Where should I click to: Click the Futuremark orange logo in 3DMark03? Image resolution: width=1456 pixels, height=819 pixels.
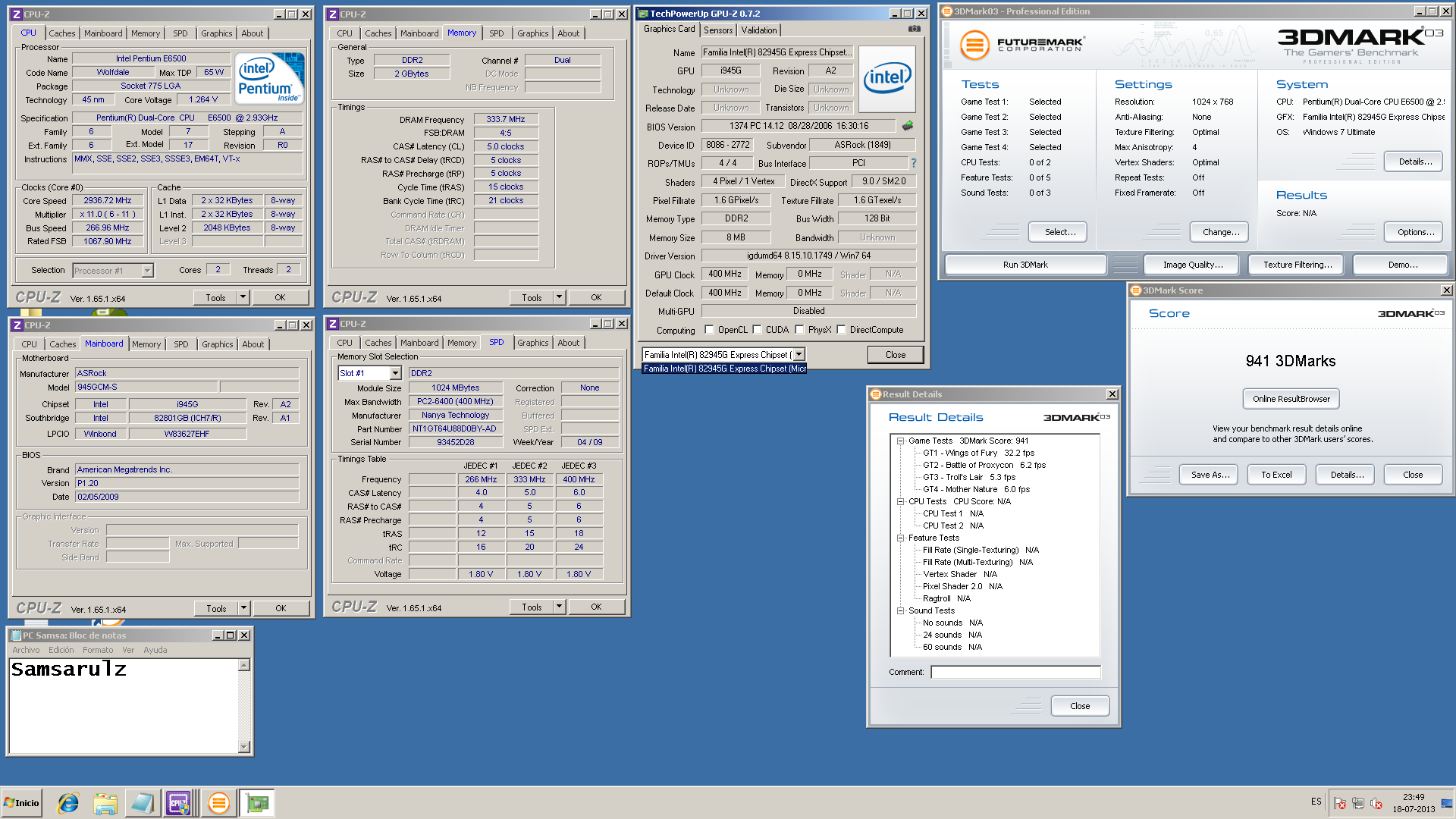coord(975,45)
